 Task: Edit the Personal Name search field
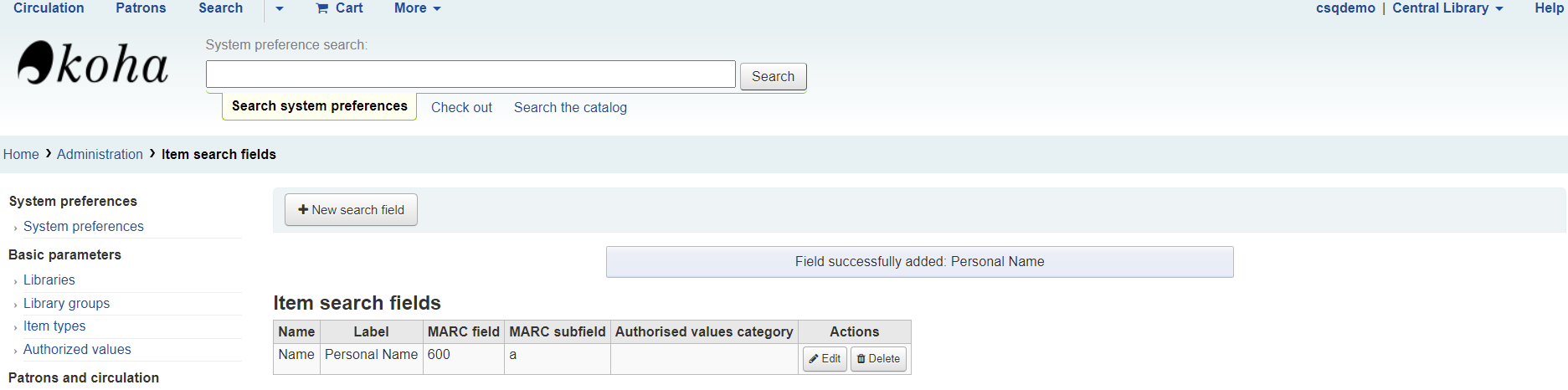[x=825, y=359]
